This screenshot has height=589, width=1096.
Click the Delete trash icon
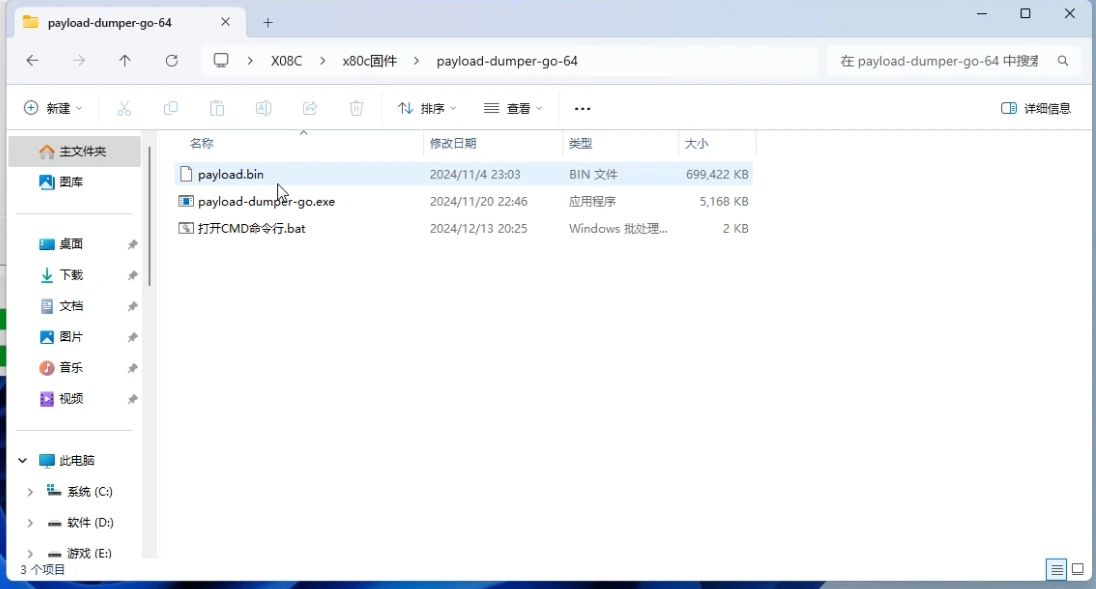coord(356,108)
